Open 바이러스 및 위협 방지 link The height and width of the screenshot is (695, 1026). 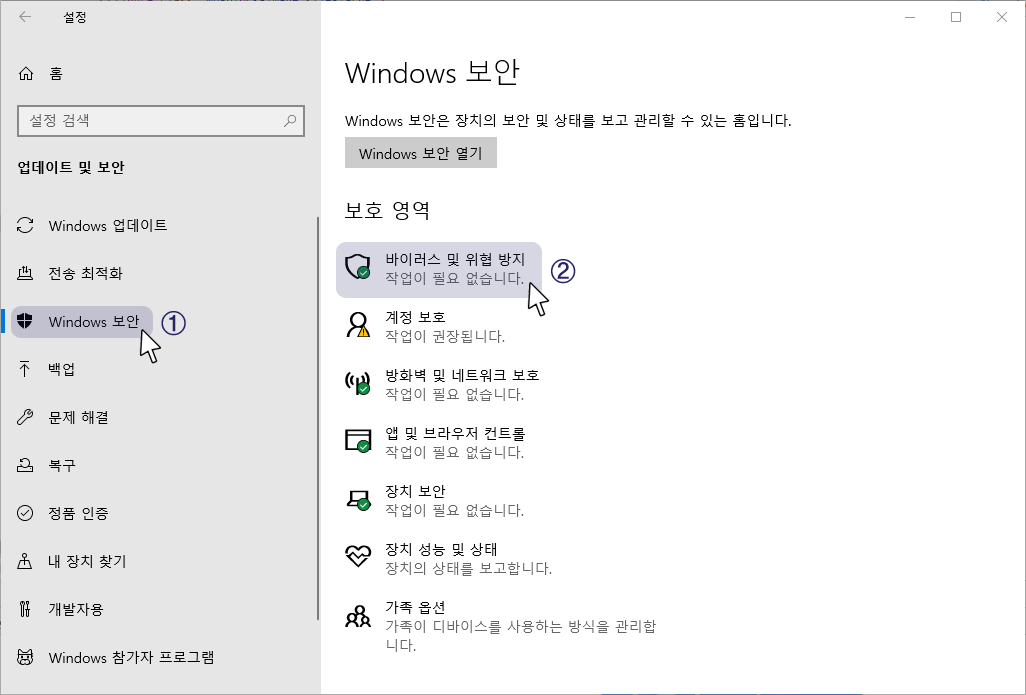(455, 260)
